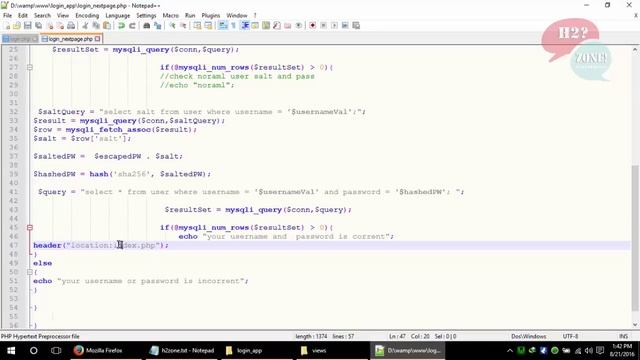Click the Close document toolbar icon
This screenshot has width=640, height=360.
[x=50, y=26]
